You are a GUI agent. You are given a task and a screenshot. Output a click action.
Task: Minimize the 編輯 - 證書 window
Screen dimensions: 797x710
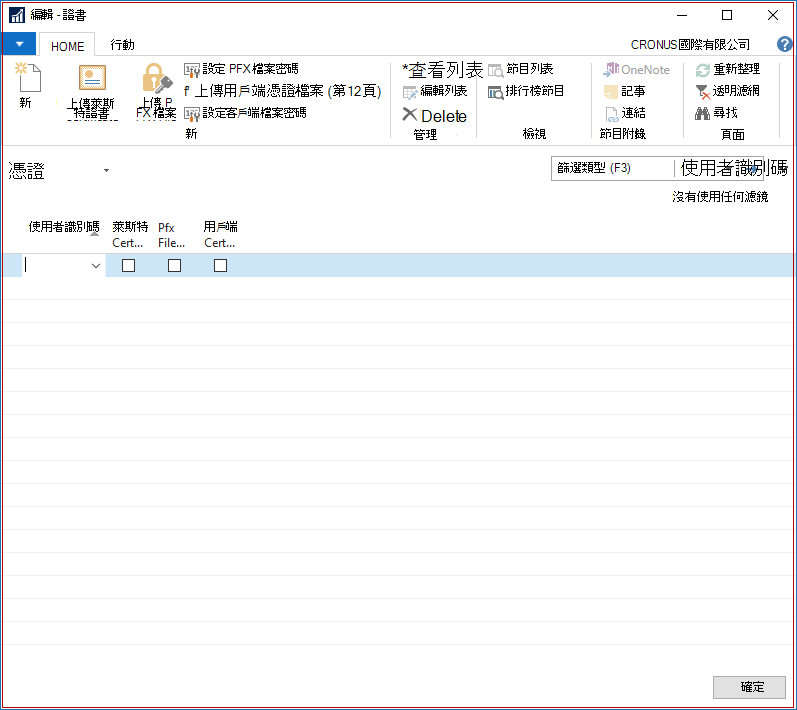point(682,15)
